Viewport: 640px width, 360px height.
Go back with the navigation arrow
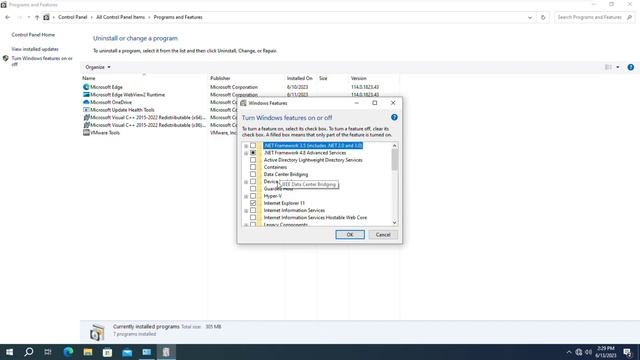8,17
